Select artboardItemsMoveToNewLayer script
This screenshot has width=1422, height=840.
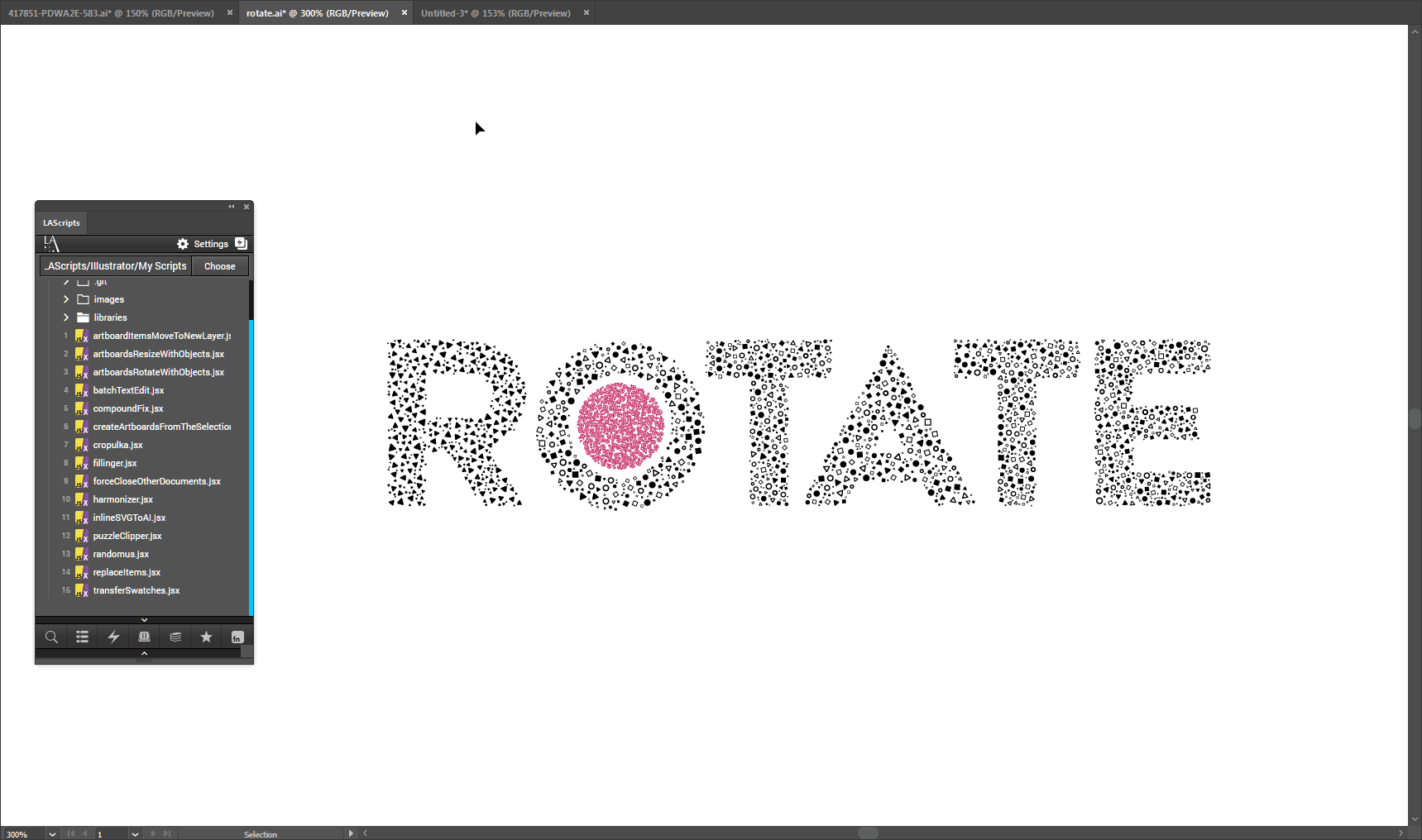(142, 336)
